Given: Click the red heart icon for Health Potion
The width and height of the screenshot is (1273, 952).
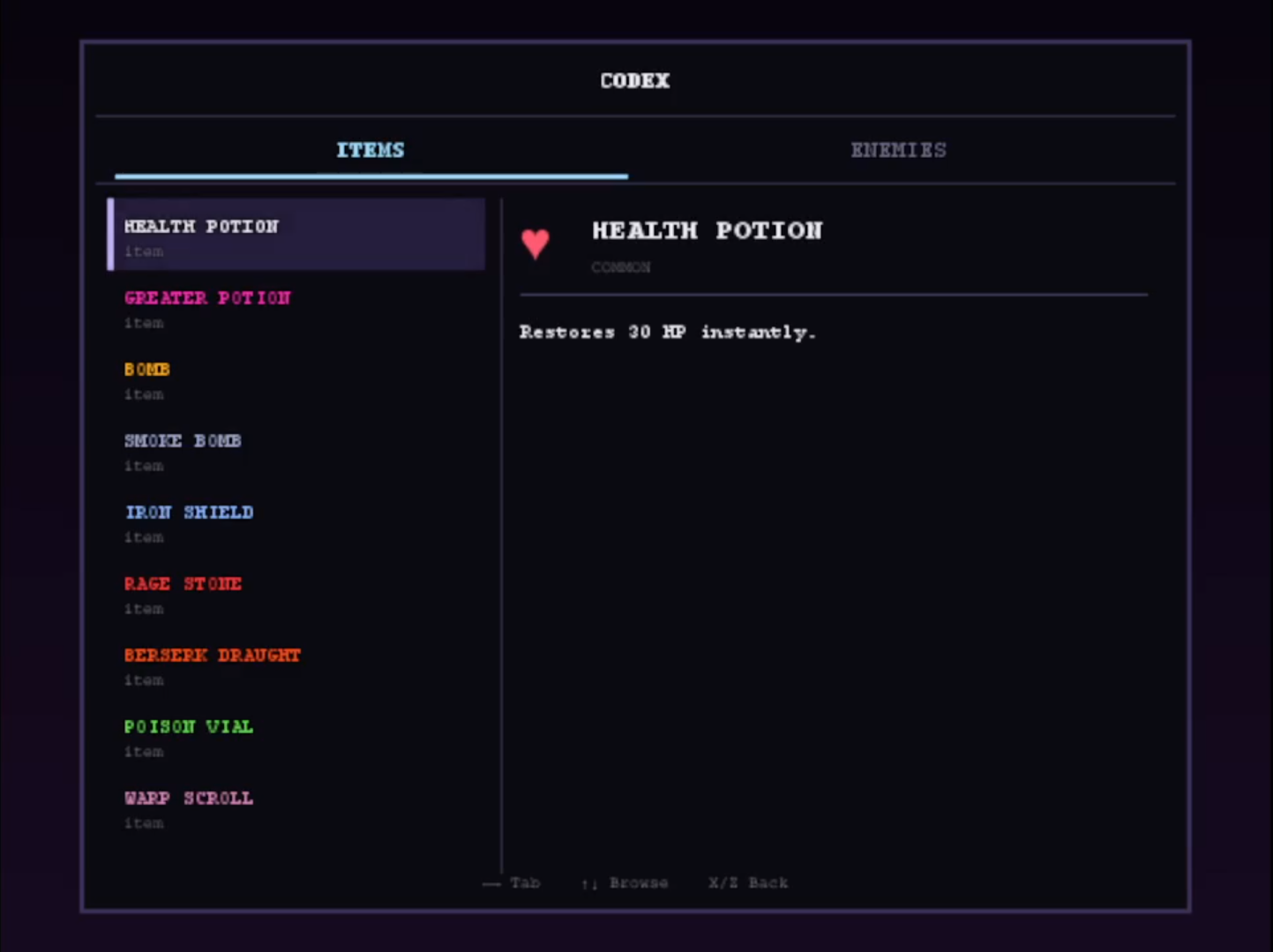Looking at the screenshot, I should 535,244.
